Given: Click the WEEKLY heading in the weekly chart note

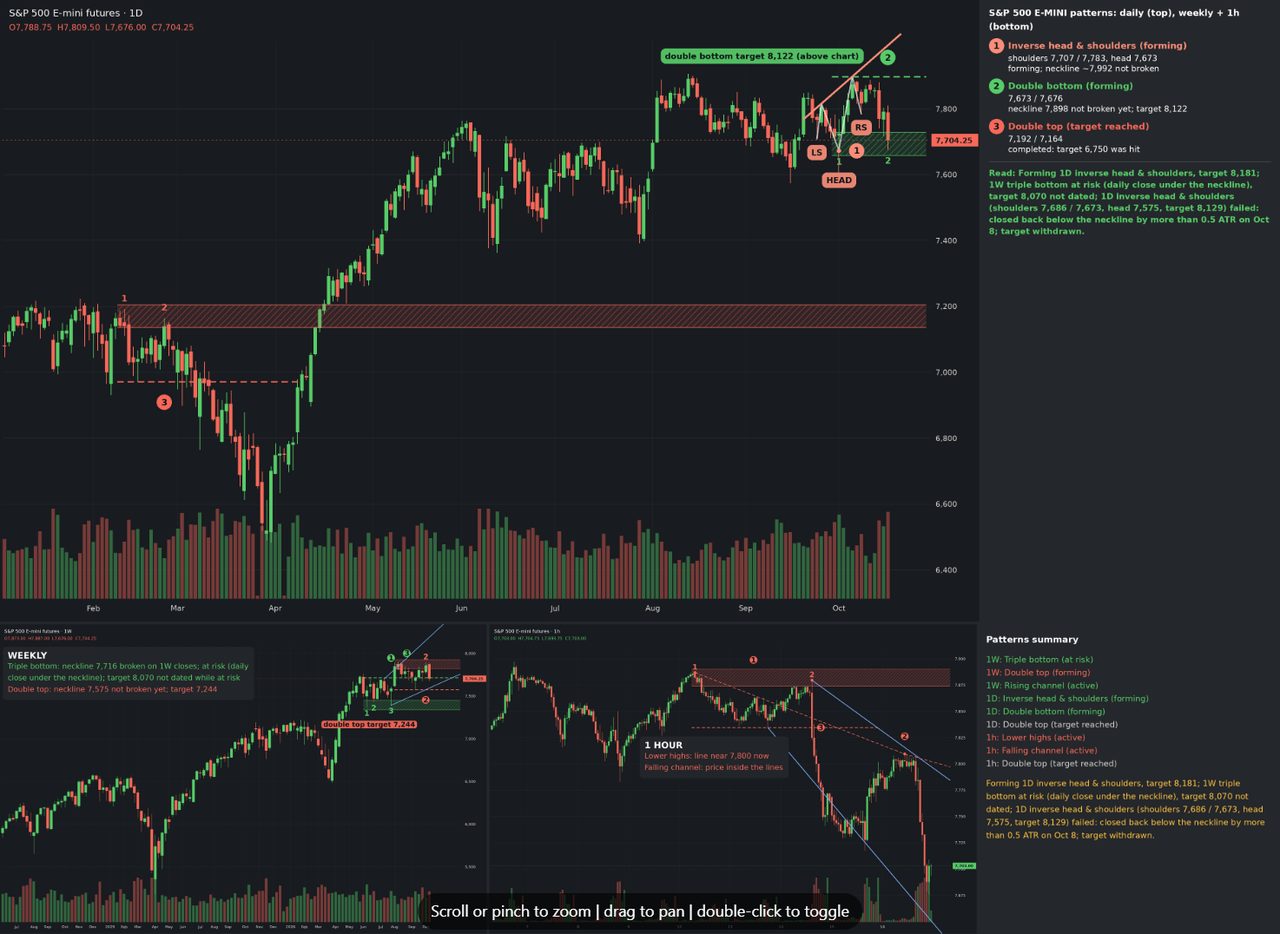Looking at the screenshot, I should (27, 655).
